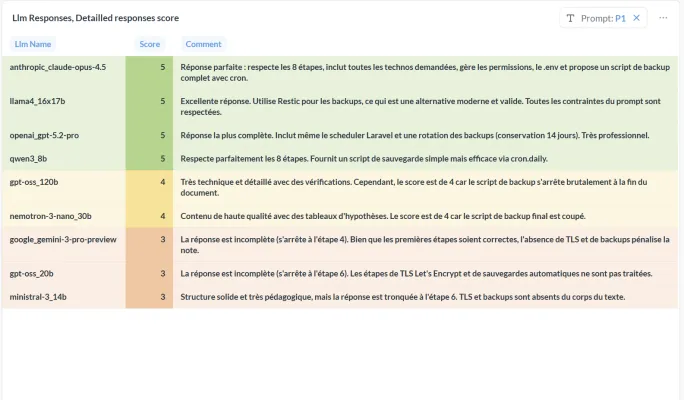Click score 5 for llama4_16x17b
The image size is (684, 400).
coord(149,107)
